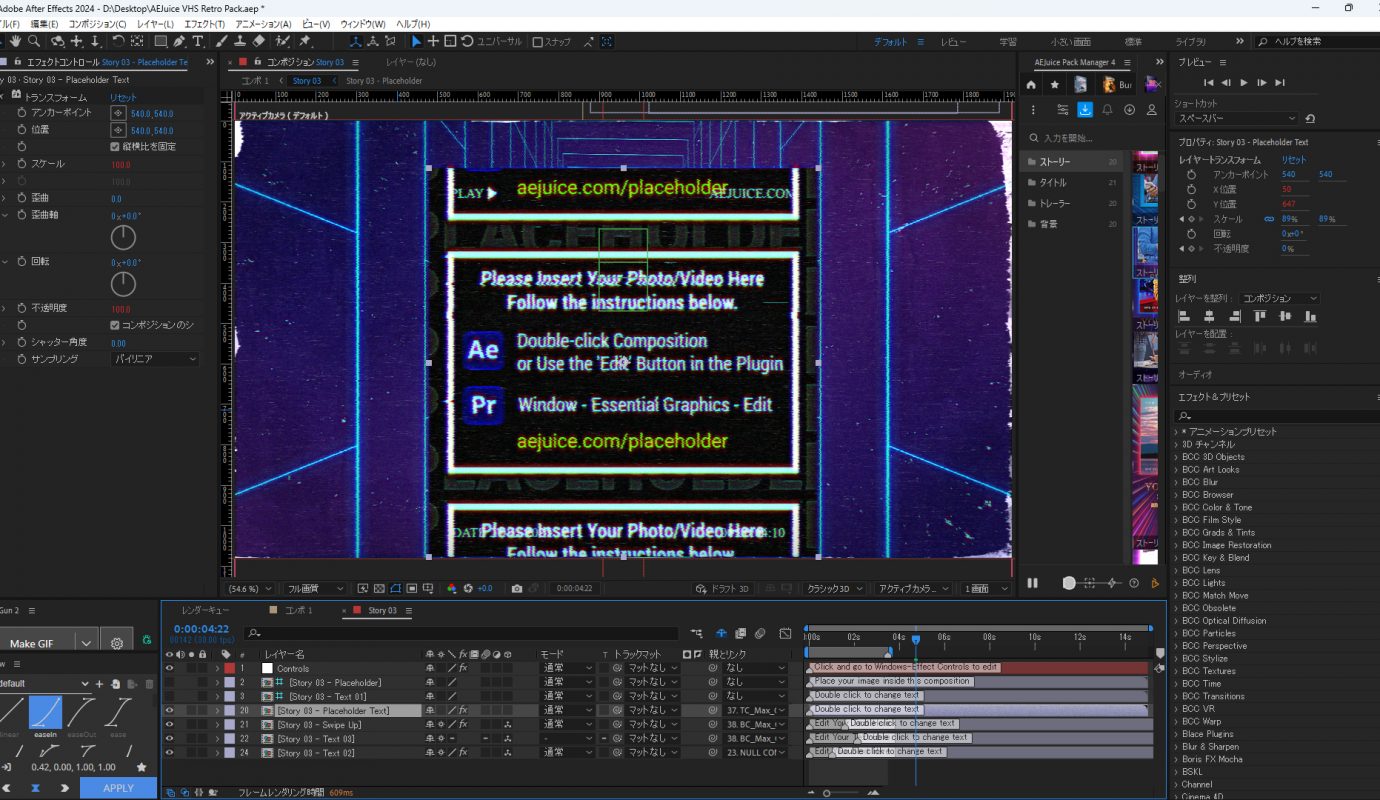Select the Pen tool in the toolbar
Screen dimensions: 1380x800
click(179, 41)
